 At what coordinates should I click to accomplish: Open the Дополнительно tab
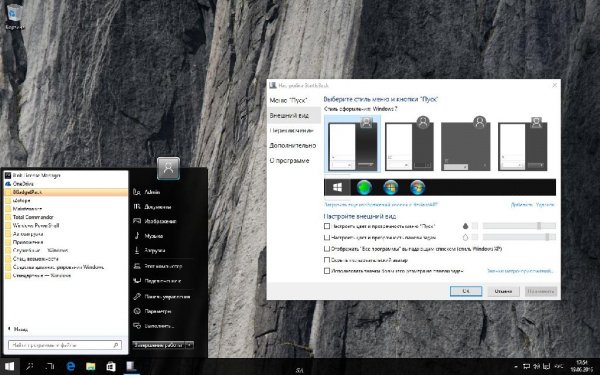point(293,145)
